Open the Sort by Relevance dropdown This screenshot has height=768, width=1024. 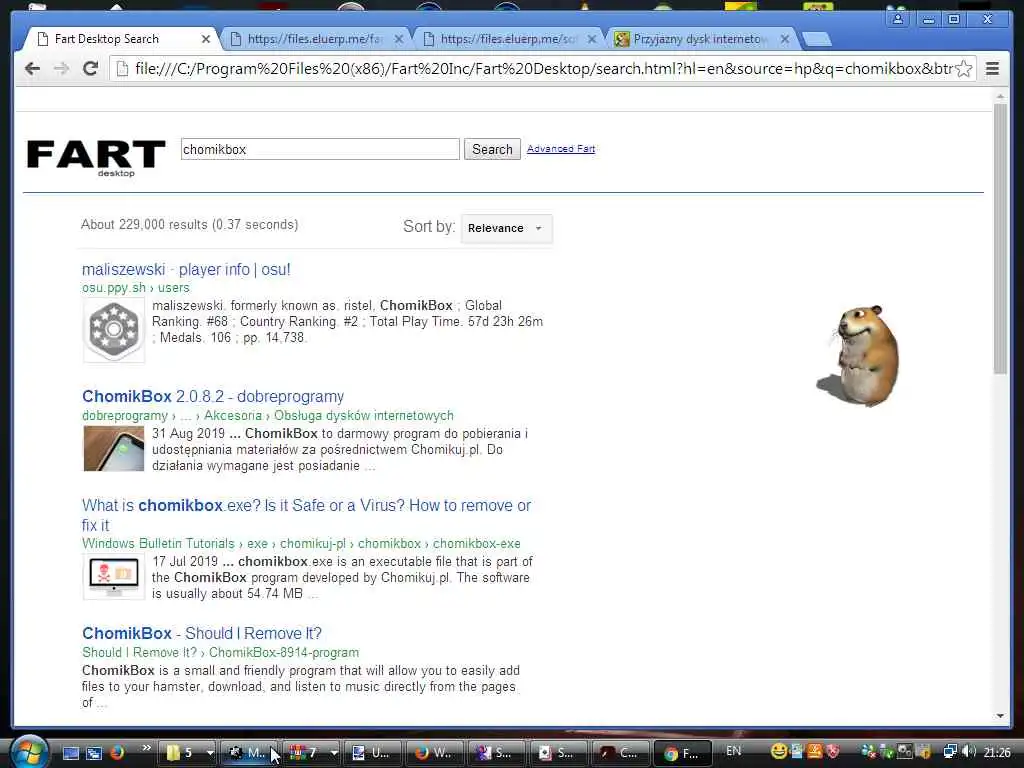click(507, 228)
